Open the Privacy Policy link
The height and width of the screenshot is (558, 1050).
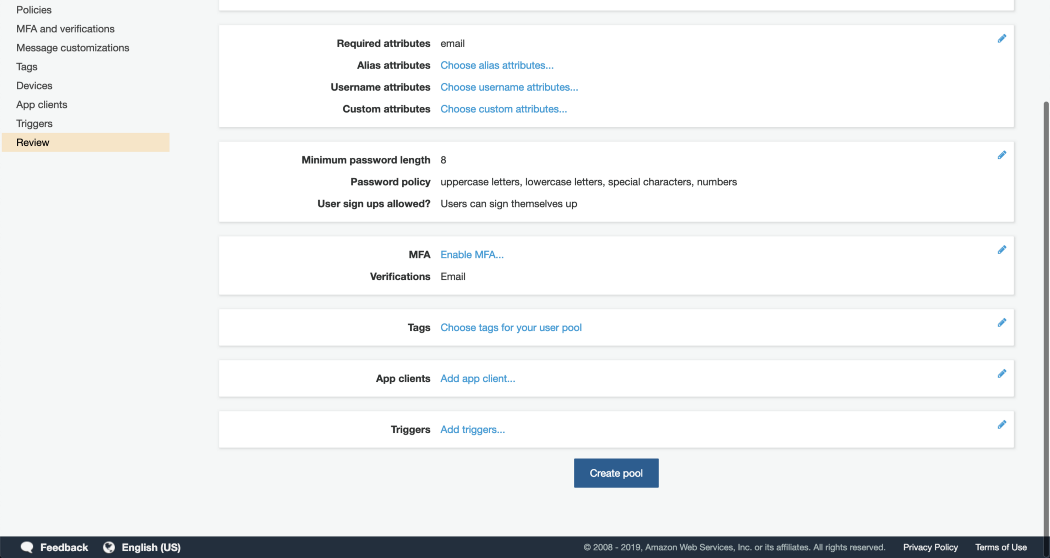930,547
